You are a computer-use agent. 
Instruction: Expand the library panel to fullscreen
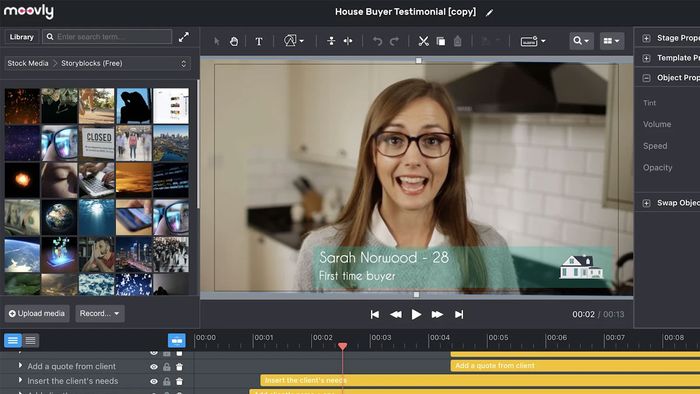click(x=183, y=37)
